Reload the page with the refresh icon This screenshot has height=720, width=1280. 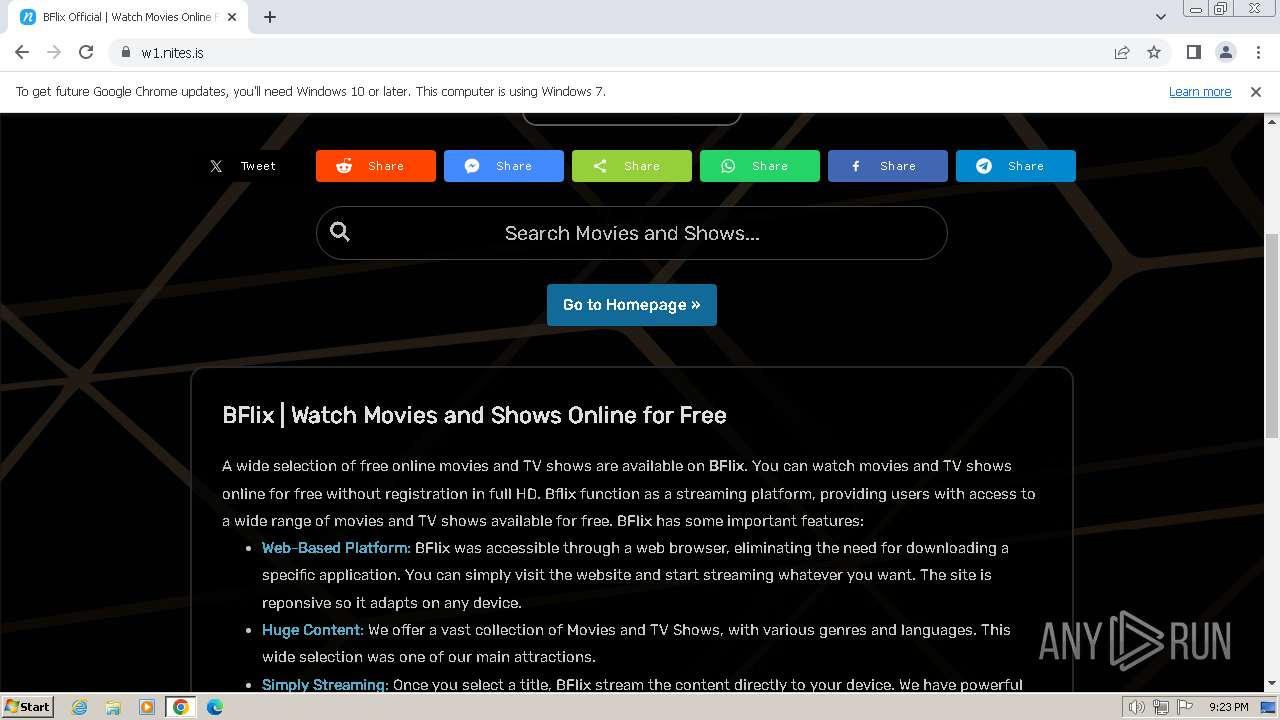86,52
